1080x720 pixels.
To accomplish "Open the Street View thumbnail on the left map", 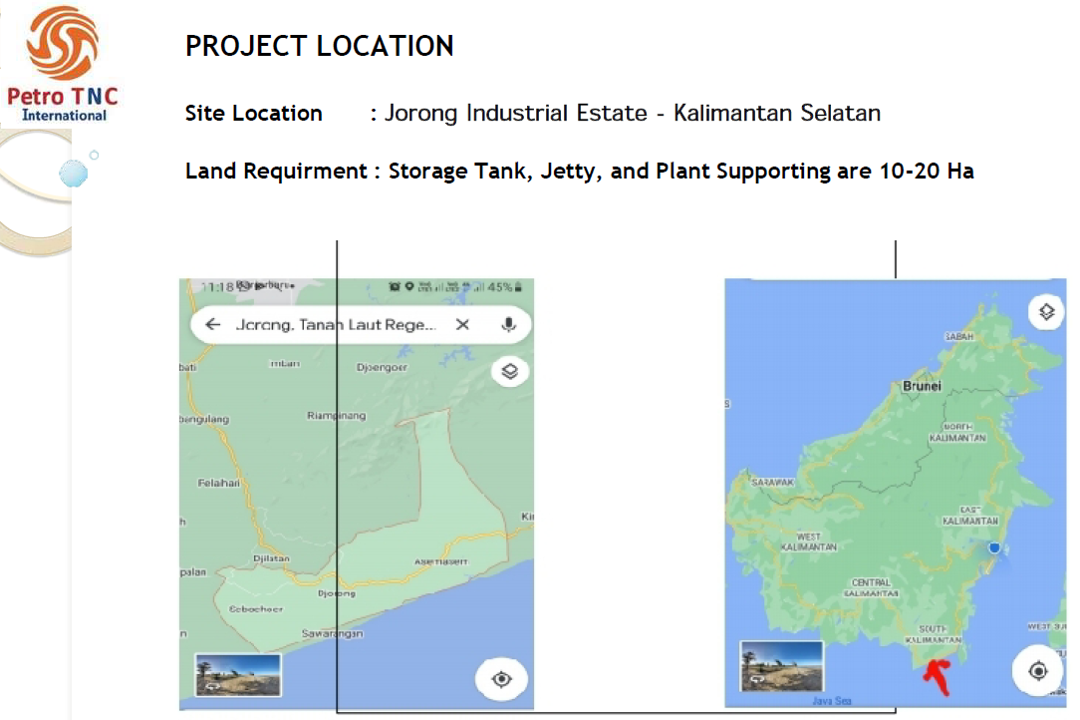I will (x=238, y=675).
